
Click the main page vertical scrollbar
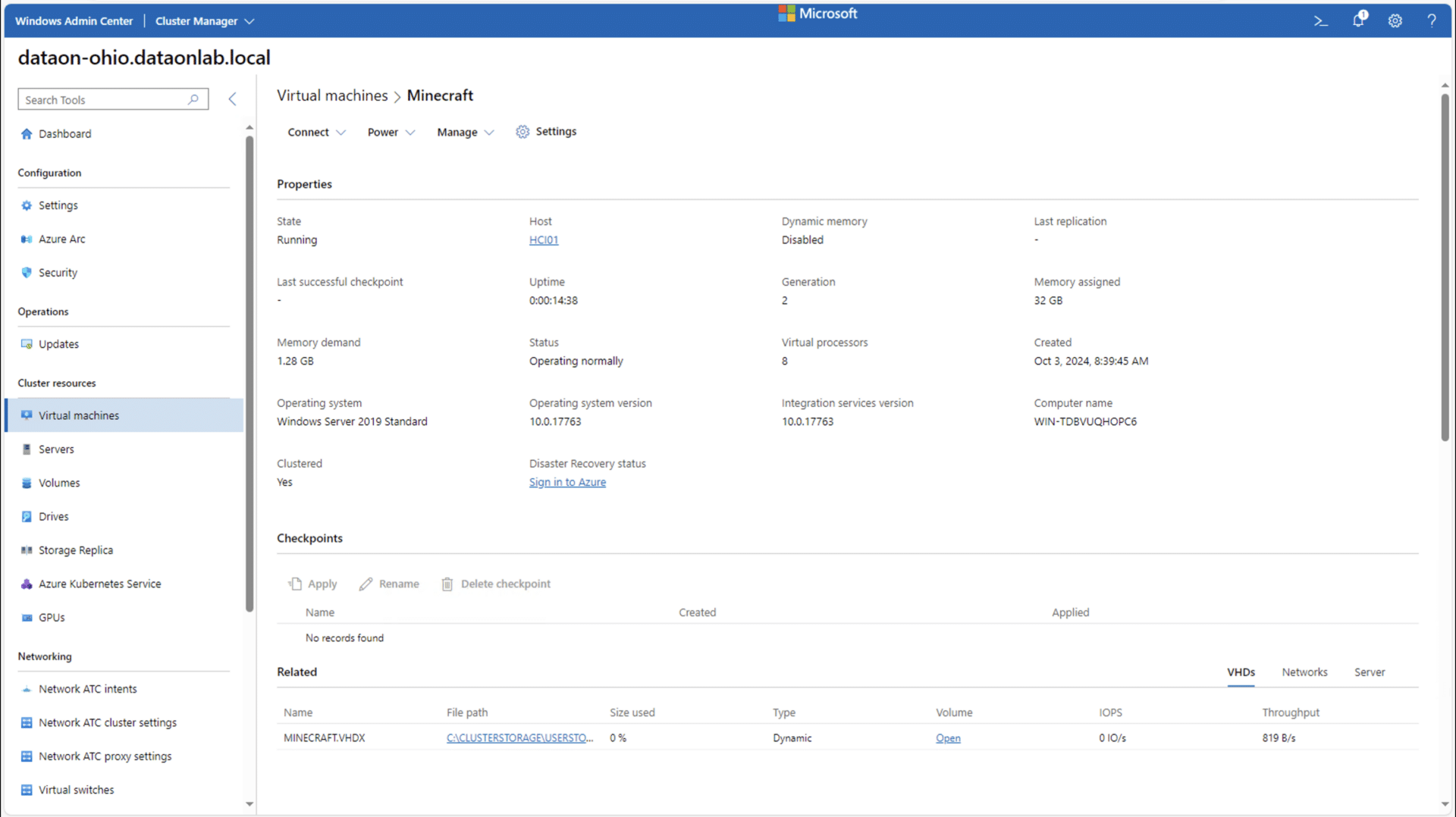pyautogui.click(x=1445, y=266)
